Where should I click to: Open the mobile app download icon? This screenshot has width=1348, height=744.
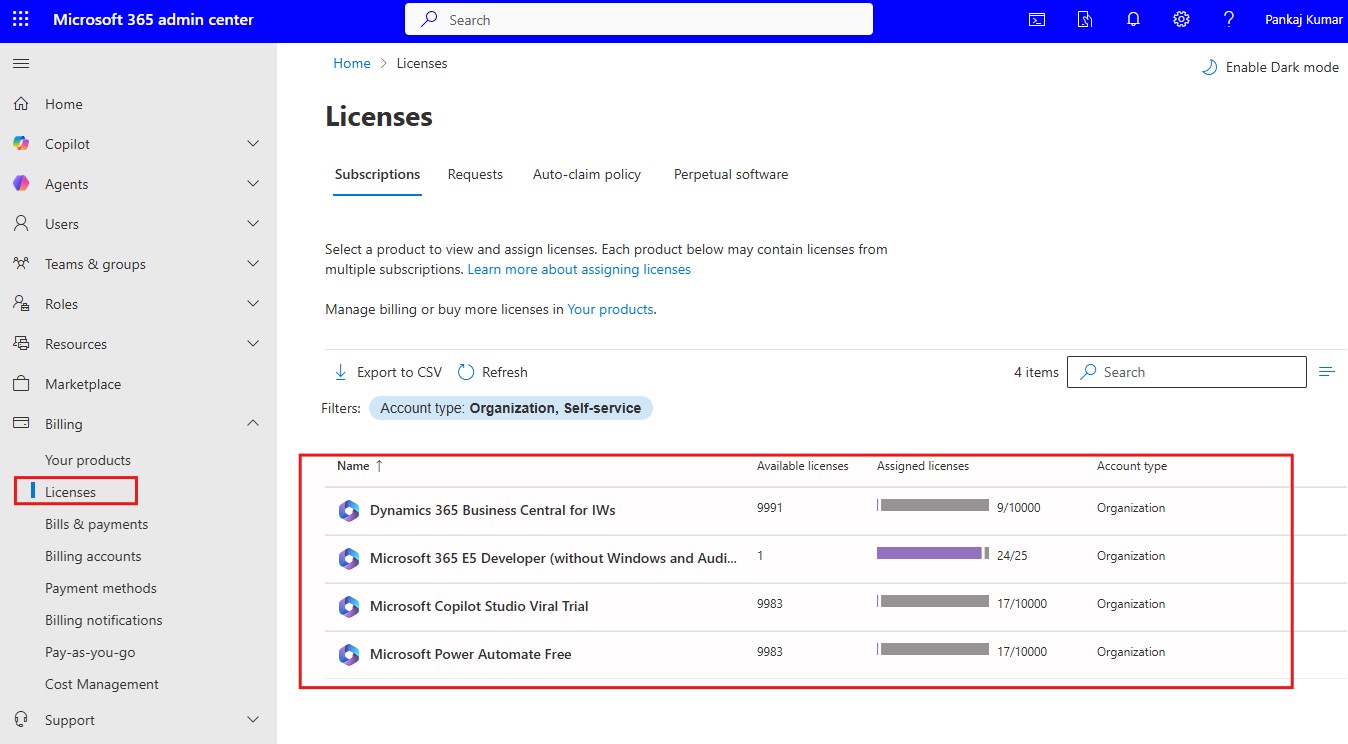point(1084,18)
